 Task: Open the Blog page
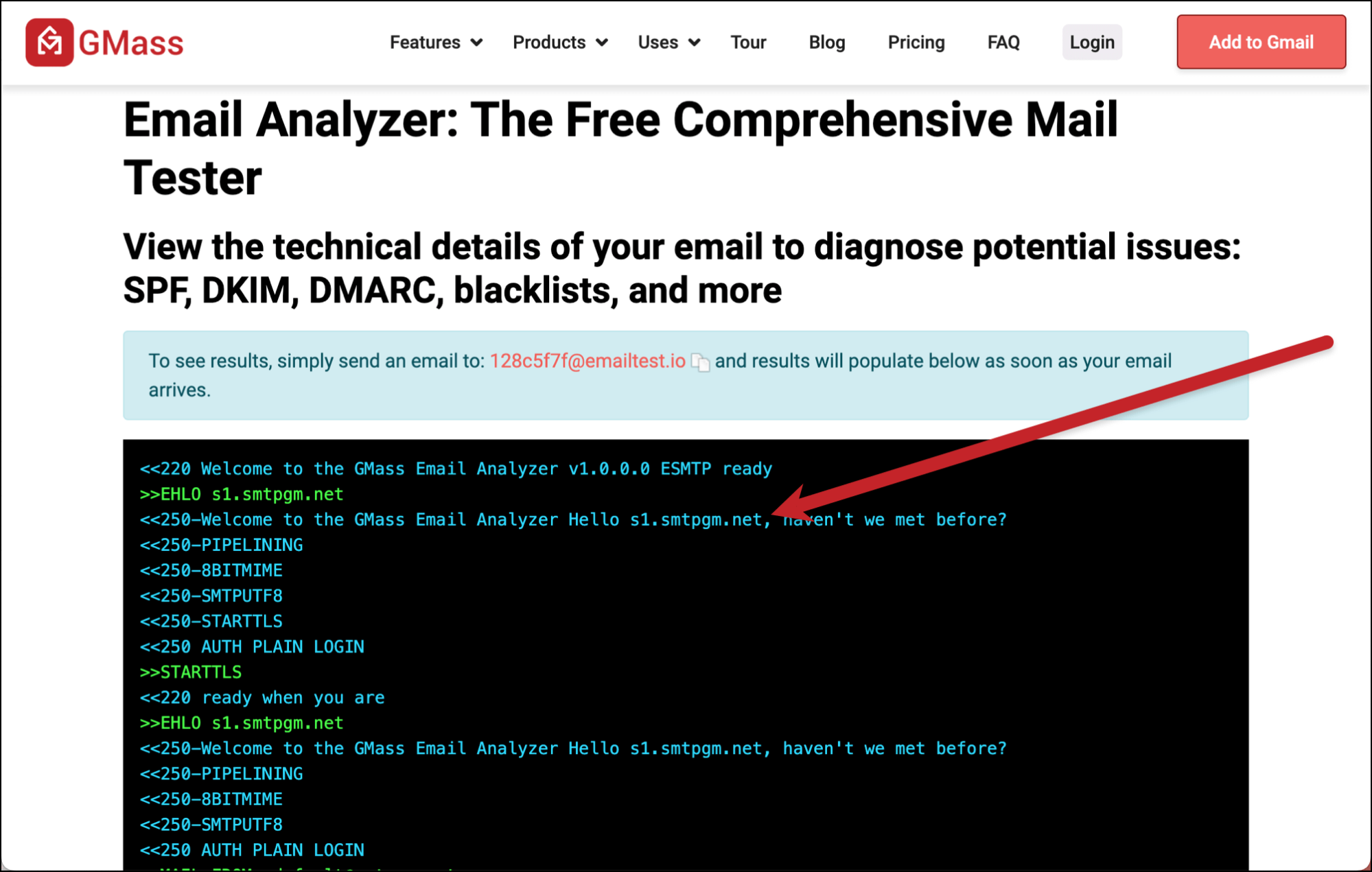[826, 41]
